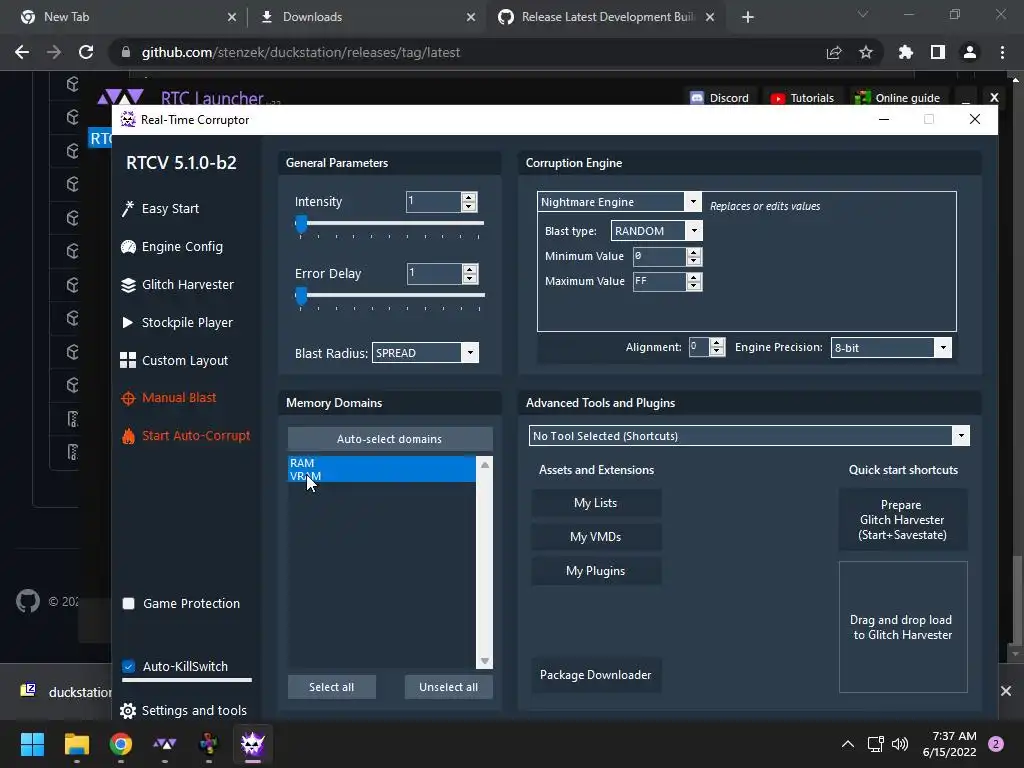Open the Glitch Harvester section
This screenshot has width=1024, height=768.
click(x=187, y=285)
